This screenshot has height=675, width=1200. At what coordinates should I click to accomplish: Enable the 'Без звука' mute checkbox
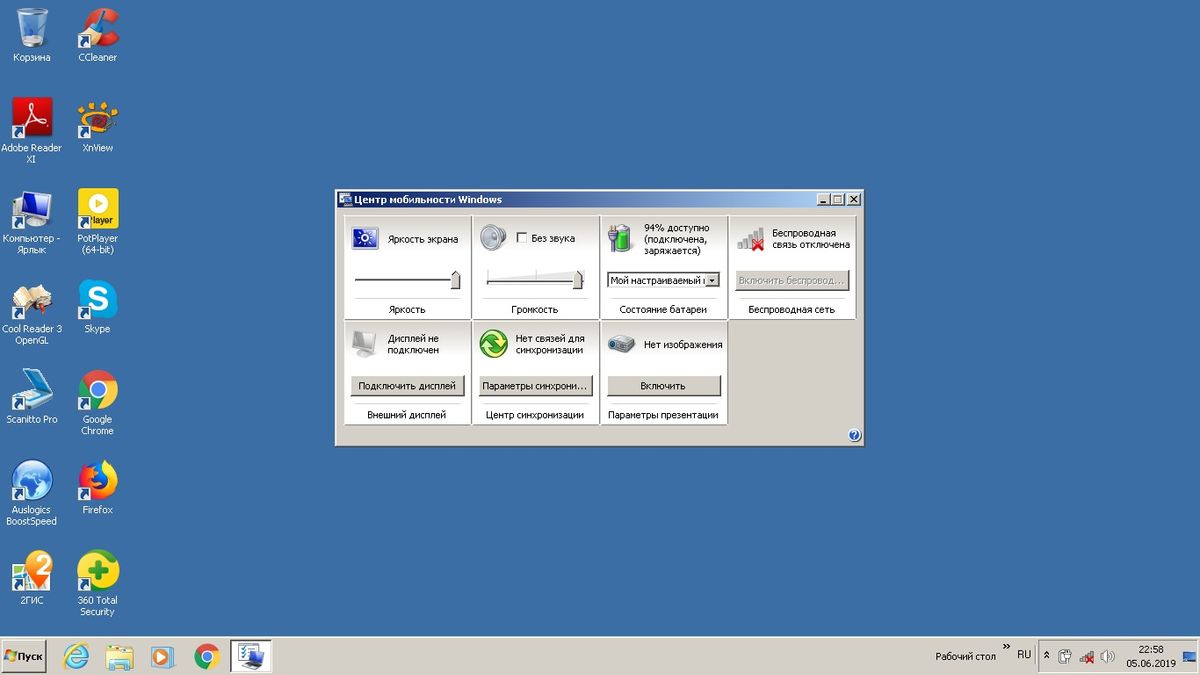(521, 238)
